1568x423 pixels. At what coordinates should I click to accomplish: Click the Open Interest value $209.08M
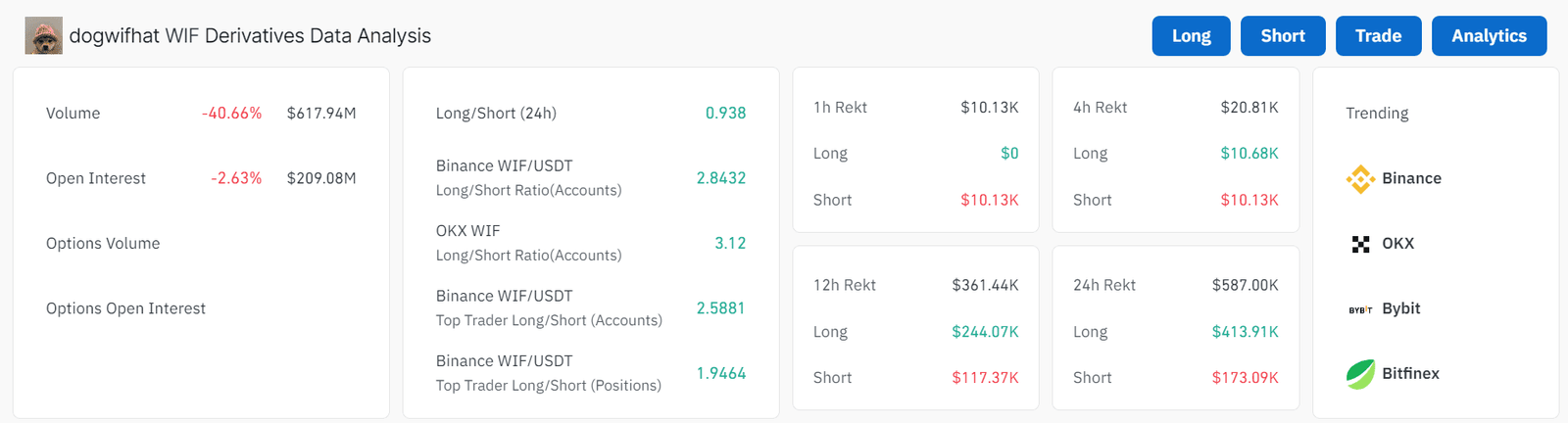[321, 178]
